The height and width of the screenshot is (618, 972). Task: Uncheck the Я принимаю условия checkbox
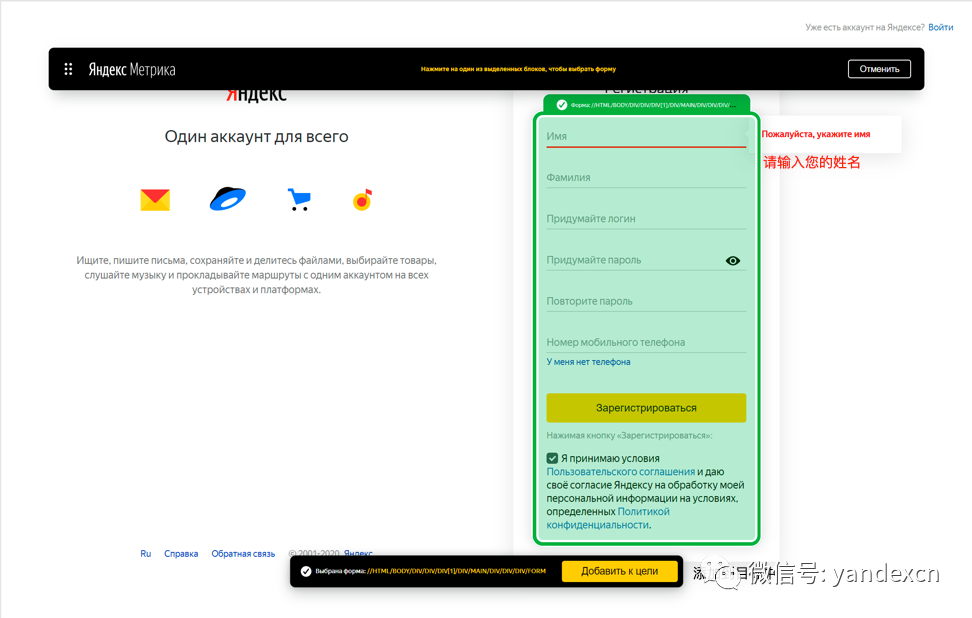552,458
